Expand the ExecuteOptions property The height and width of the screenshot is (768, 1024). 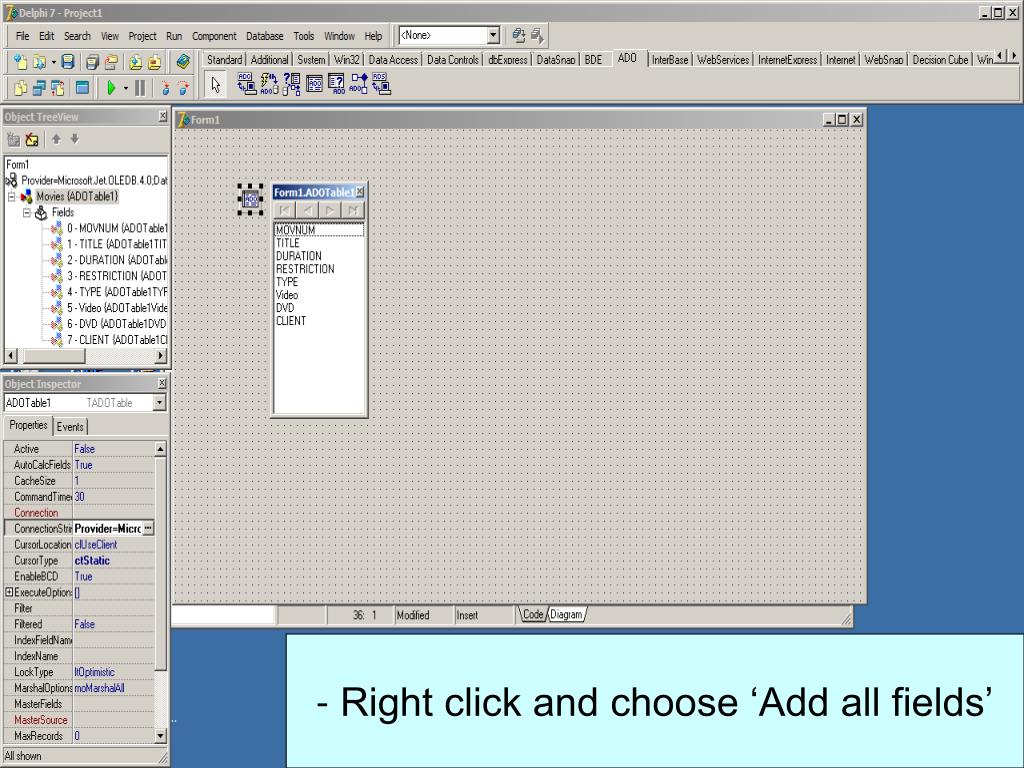pos(9,592)
